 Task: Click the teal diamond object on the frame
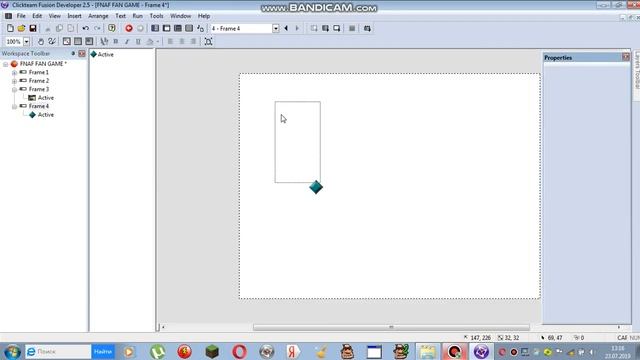(316, 187)
